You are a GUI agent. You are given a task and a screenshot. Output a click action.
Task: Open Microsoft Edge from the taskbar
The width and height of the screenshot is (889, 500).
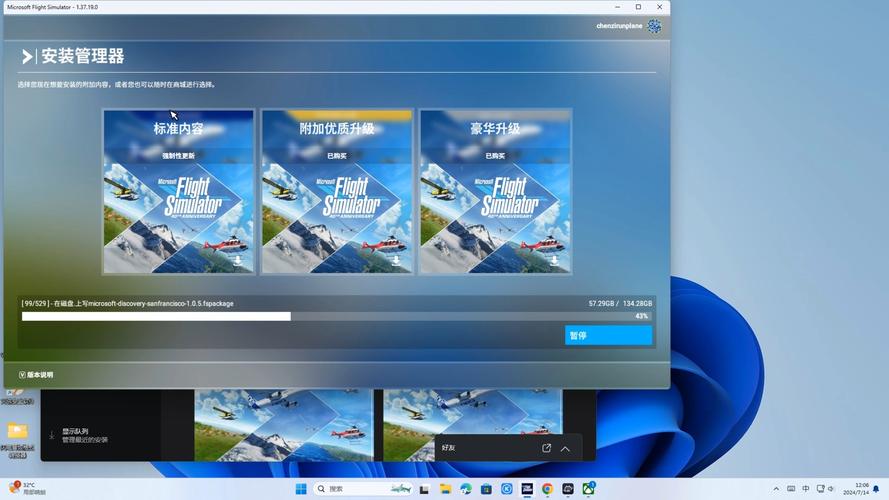coord(466,489)
